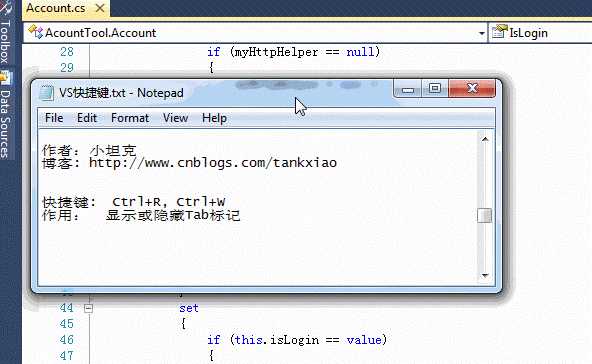Screen dimensions: 592x364
Task: Click Notepad scrollbar down arrow
Action: [x=485, y=276]
